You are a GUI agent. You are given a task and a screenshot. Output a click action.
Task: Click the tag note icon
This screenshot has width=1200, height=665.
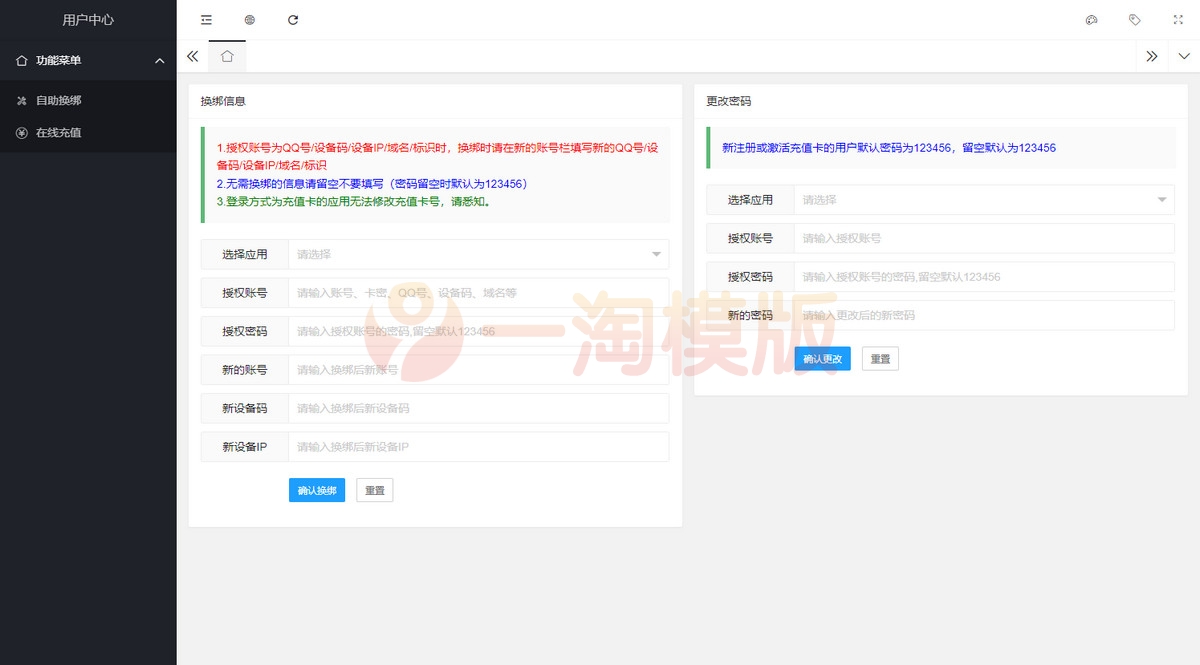(1134, 20)
